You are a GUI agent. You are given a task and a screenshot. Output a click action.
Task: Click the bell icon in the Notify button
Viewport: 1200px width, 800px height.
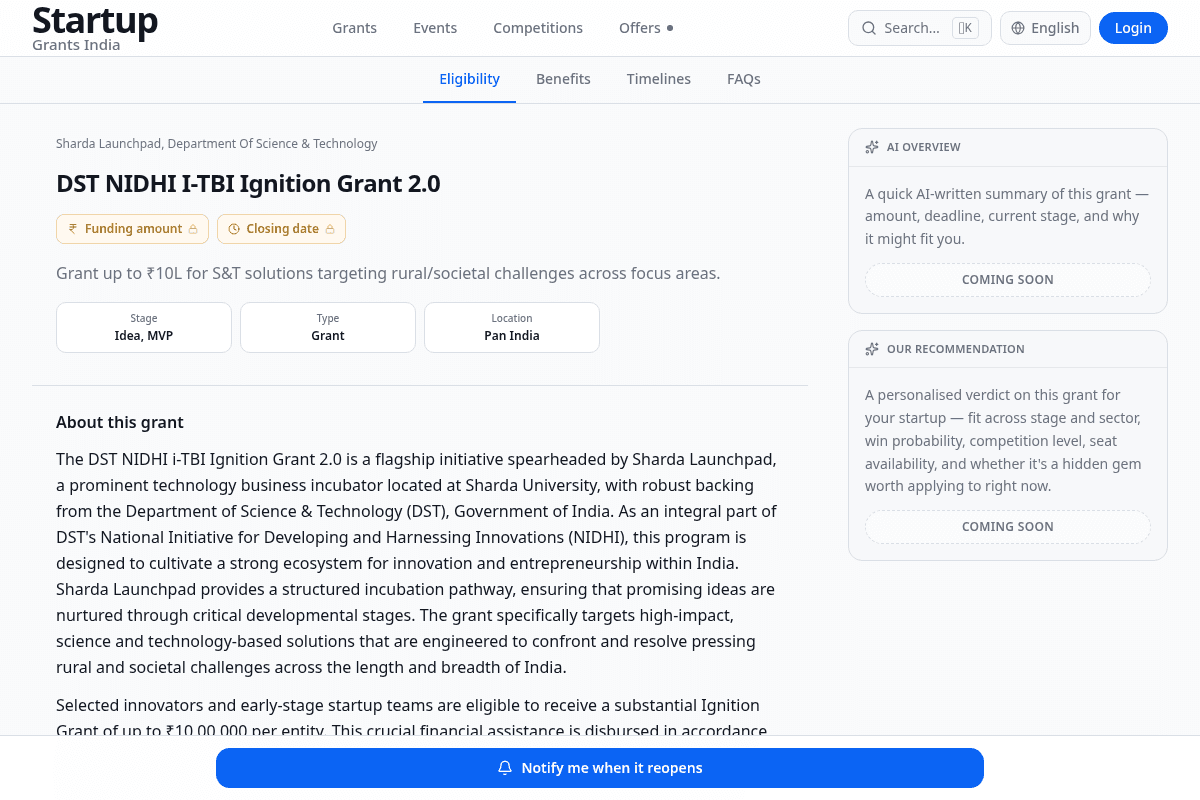[x=505, y=768]
